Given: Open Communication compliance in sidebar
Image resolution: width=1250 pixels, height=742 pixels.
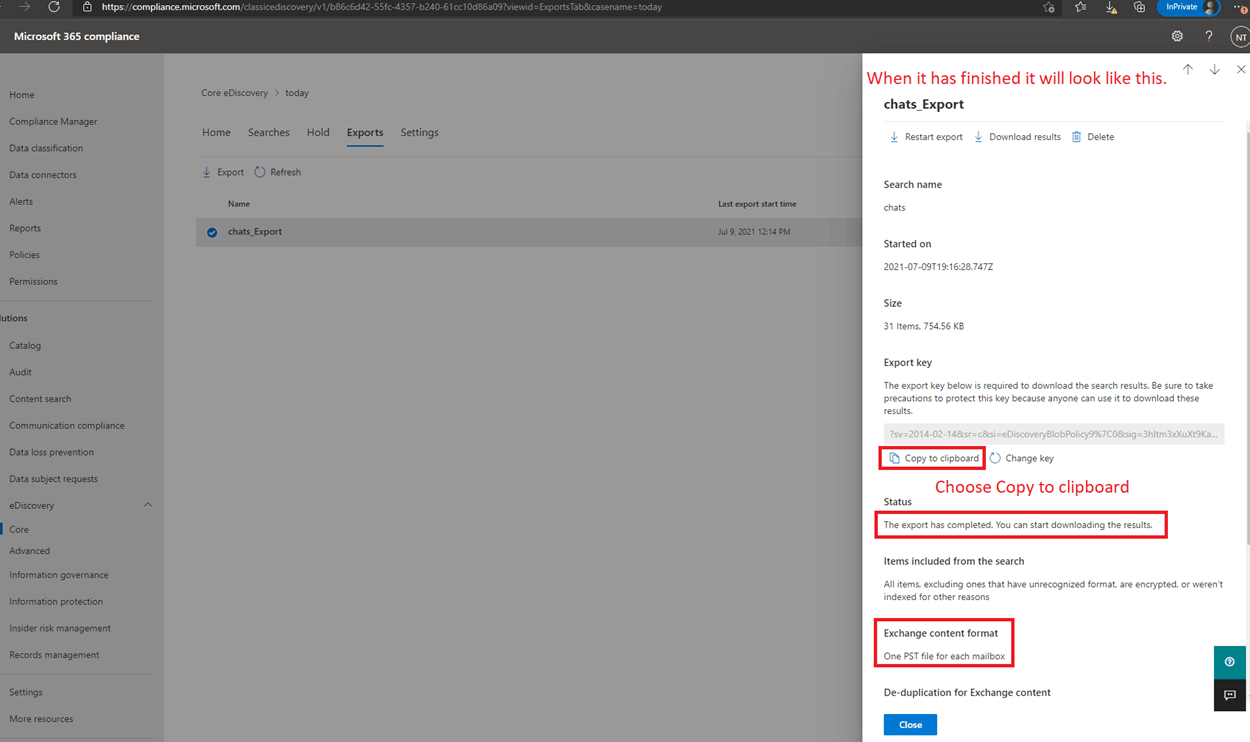Looking at the screenshot, I should [x=67, y=426].
